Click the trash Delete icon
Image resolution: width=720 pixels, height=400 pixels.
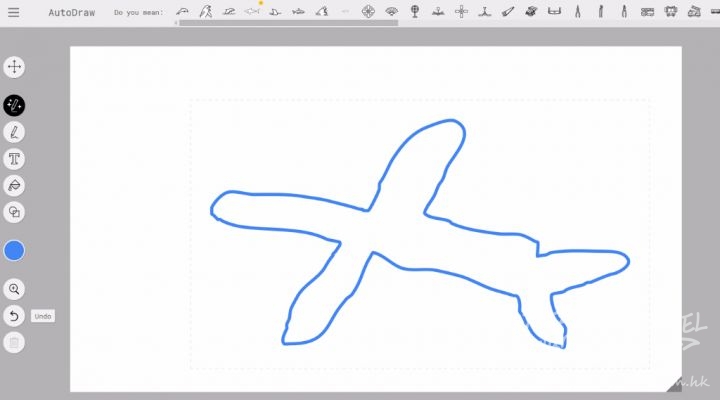pos(14,343)
